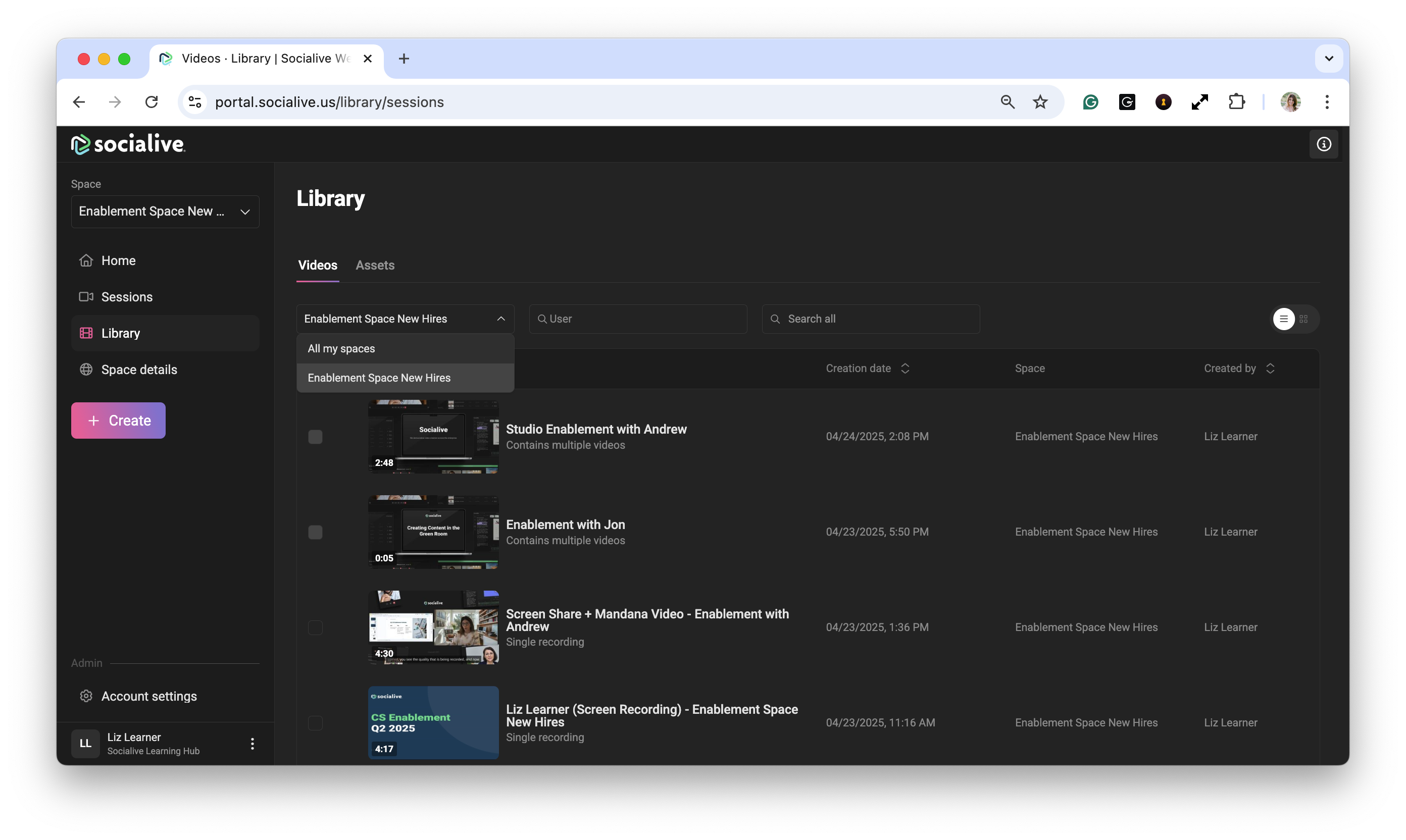Sort by Creation date column
Image resolution: width=1406 pixels, height=840 pixels.
pos(868,369)
